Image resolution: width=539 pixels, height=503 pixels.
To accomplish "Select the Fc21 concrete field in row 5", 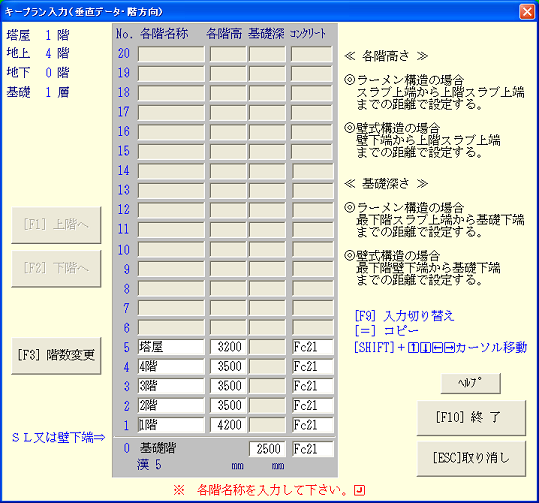I will tap(313, 347).
